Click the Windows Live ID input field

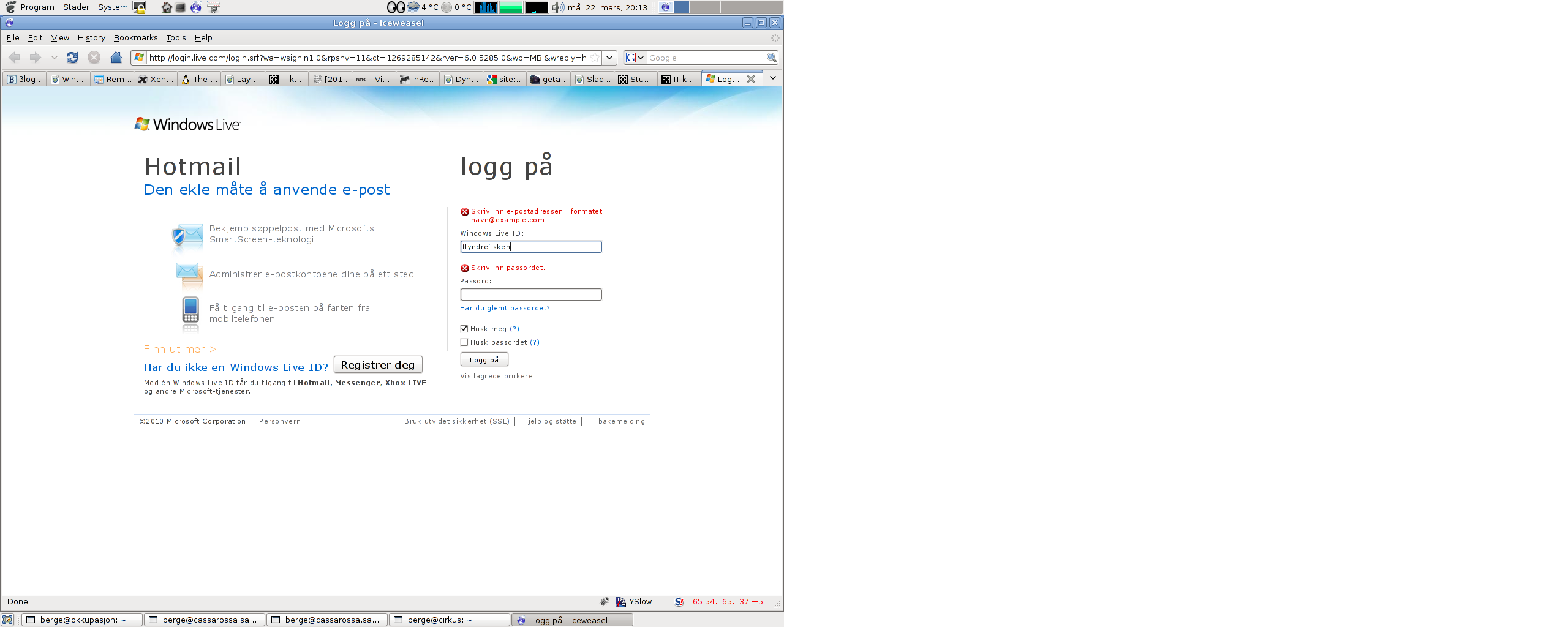(531, 247)
